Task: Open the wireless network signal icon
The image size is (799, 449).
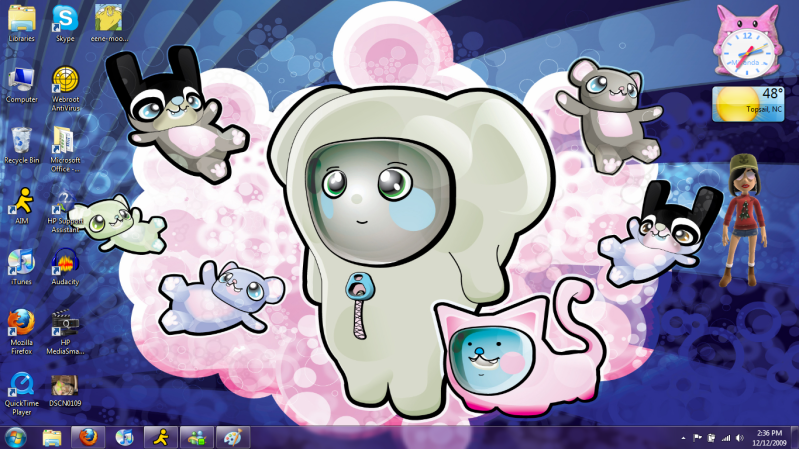Action: click(726, 438)
